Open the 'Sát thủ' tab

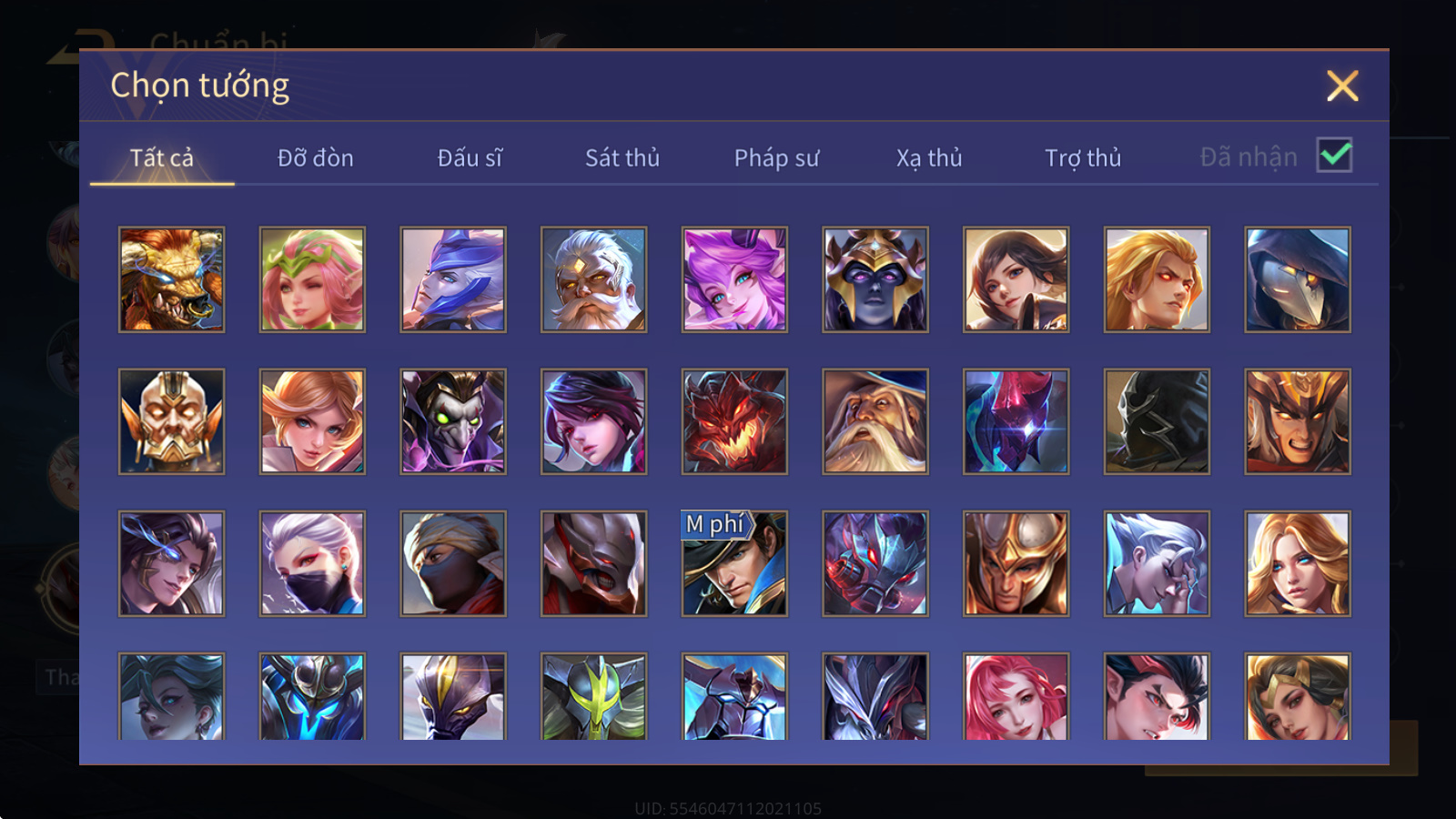[x=622, y=157]
